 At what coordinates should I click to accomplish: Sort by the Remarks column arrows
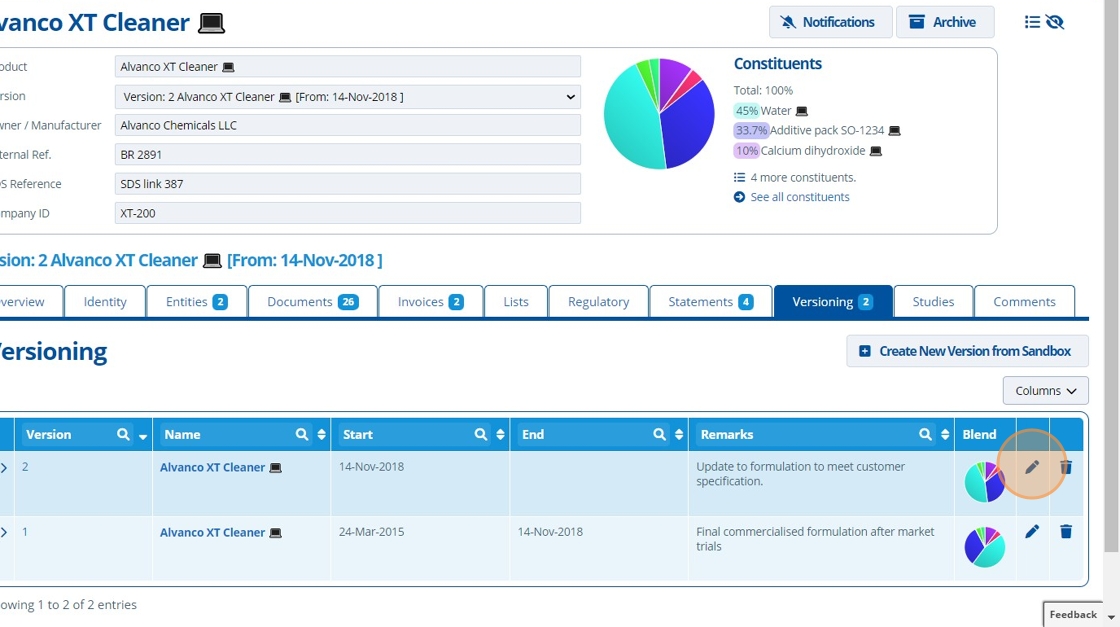945,434
